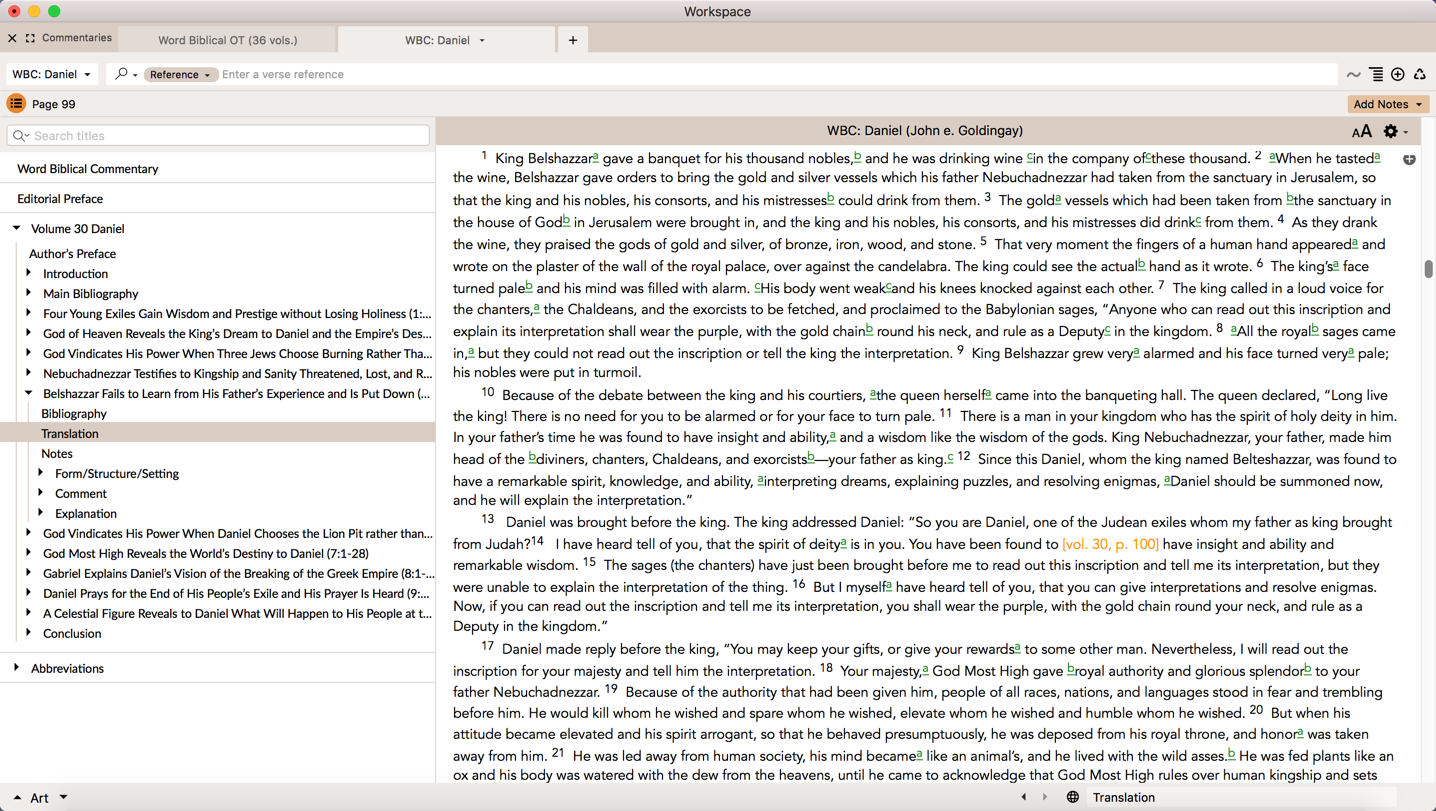Image resolution: width=1436 pixels, height=811 pixels.
Task: Open WBC: Daniel tab dropdown arrow
Action: point(482,41)
